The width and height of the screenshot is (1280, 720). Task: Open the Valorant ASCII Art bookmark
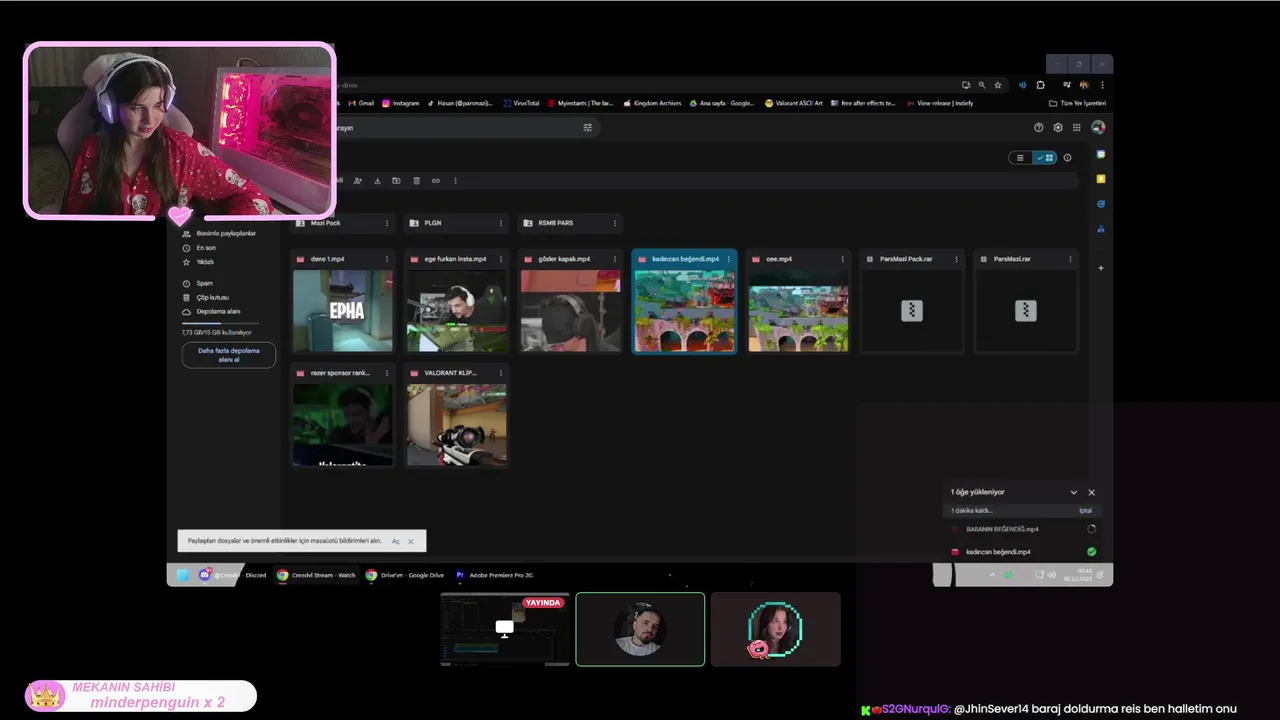(x=794, y=103)
